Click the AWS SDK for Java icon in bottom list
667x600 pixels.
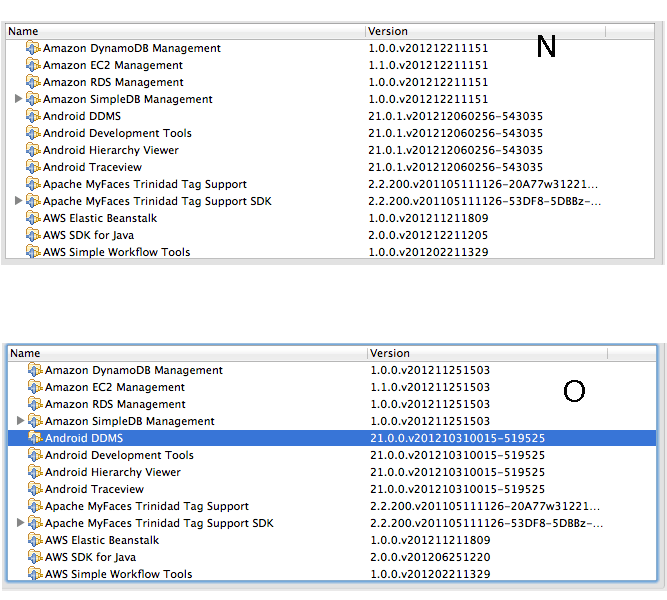pos(35,557)
